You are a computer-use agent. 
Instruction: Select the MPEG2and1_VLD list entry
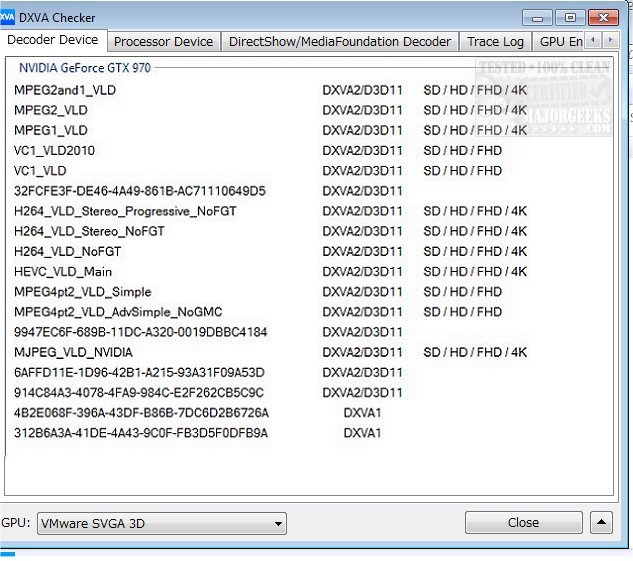[65, 90]
